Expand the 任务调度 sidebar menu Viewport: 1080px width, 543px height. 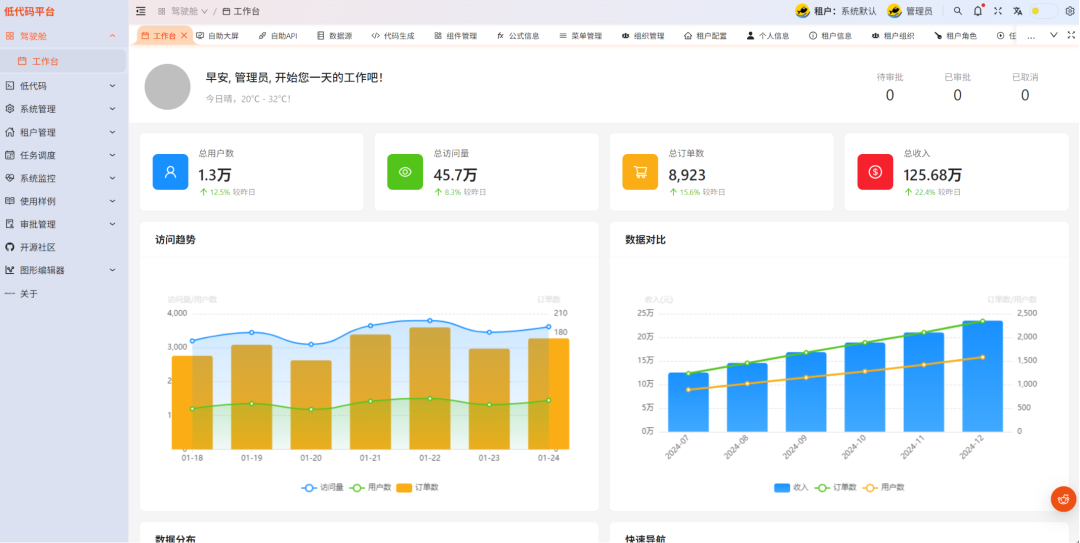coord(63,155)
